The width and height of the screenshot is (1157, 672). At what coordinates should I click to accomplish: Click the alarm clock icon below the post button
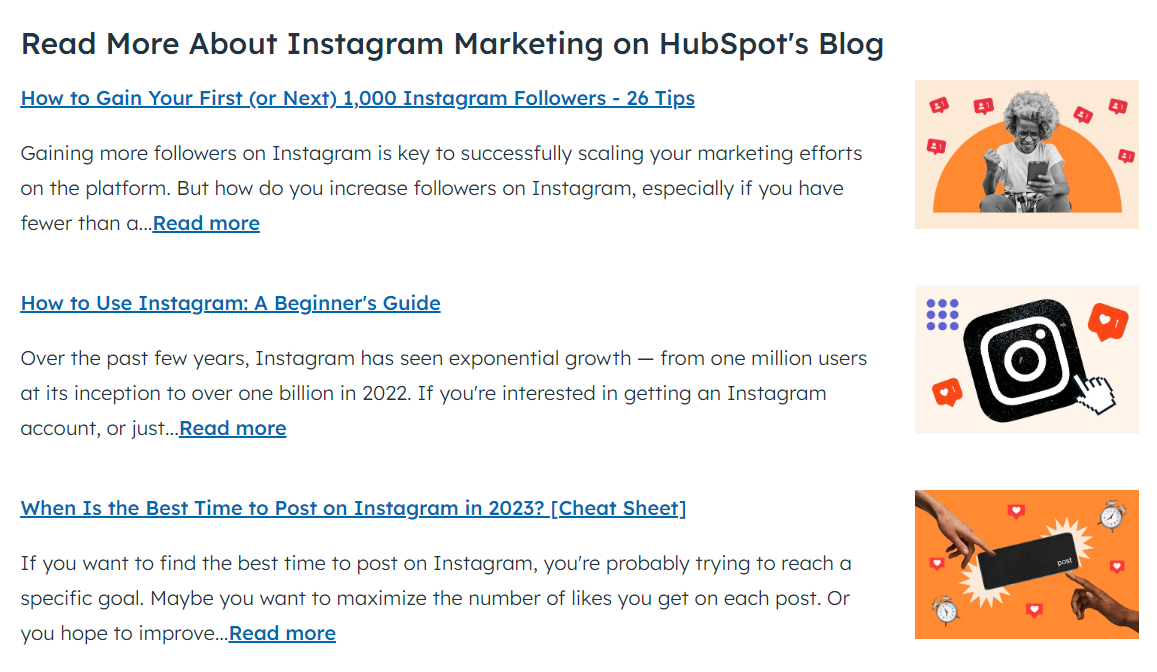943,609
